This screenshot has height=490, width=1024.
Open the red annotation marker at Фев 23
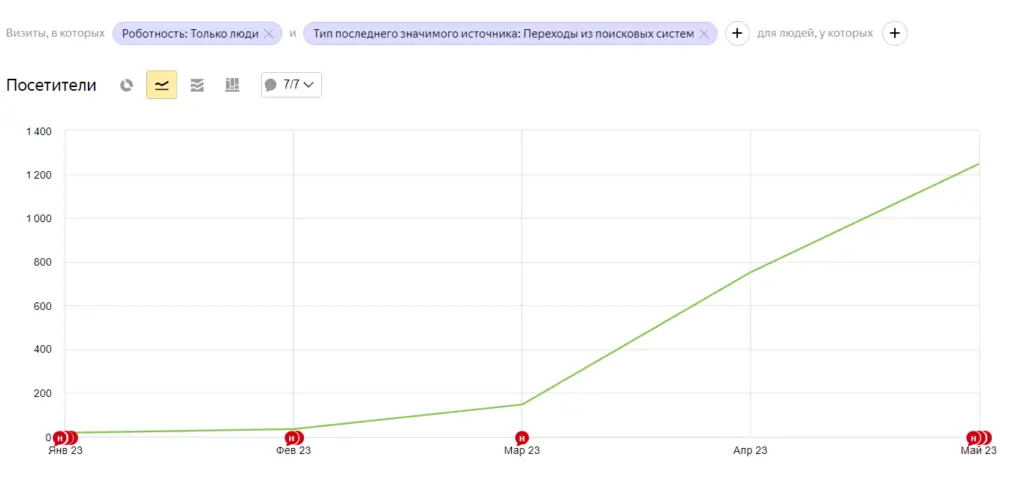tap(293, 438)
